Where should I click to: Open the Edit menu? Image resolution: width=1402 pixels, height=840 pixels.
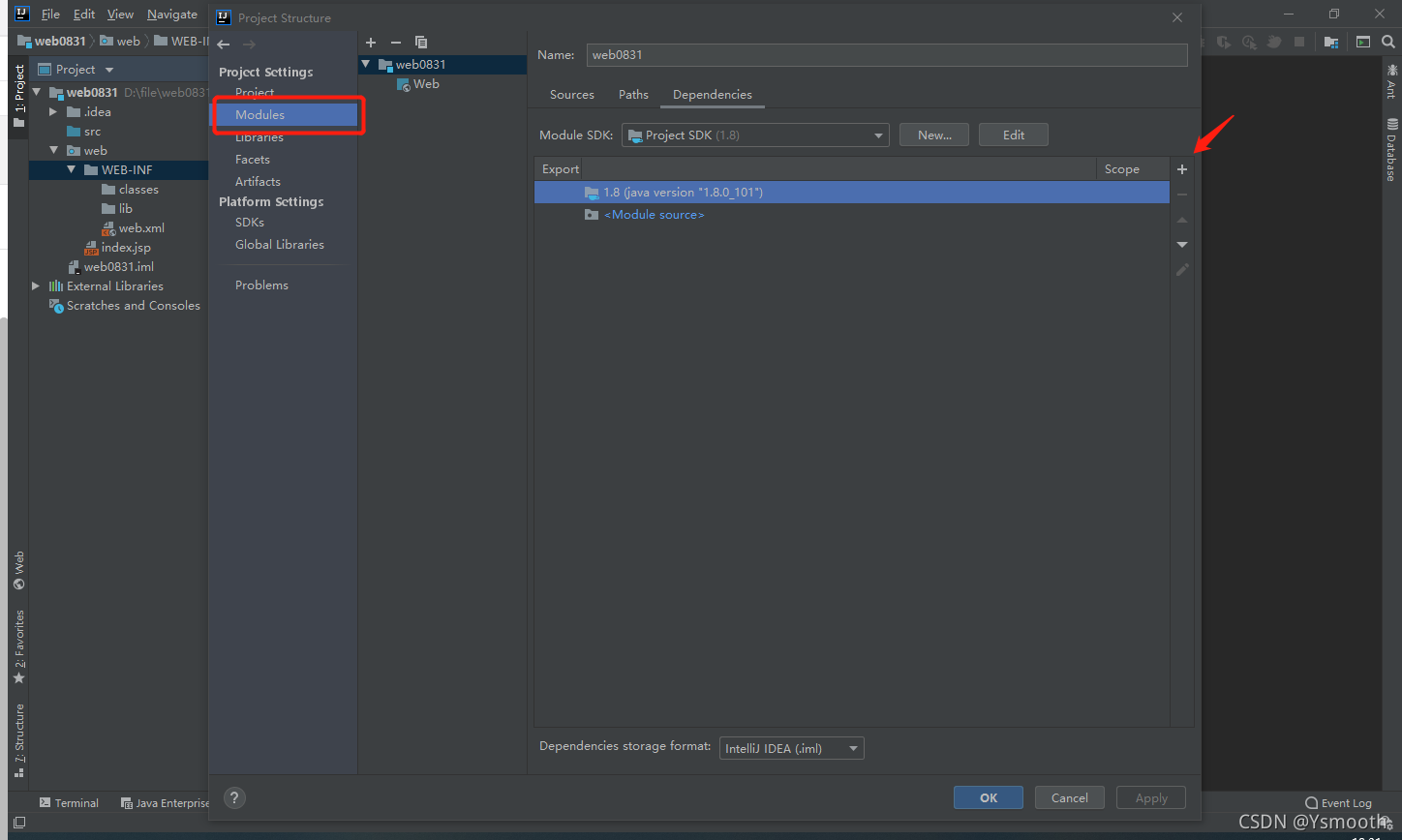(x=84, y=15)
